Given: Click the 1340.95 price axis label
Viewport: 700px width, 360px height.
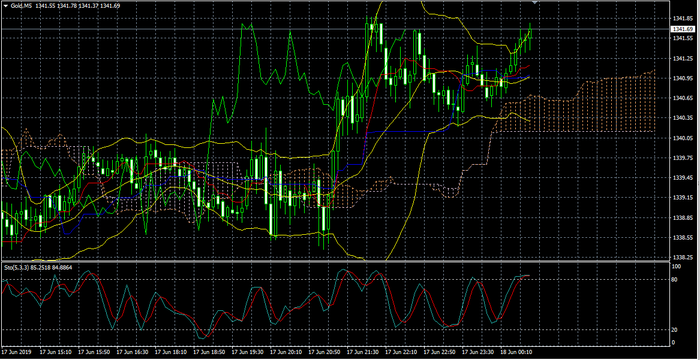Looking at the screenshot, I should coord(682,79).
